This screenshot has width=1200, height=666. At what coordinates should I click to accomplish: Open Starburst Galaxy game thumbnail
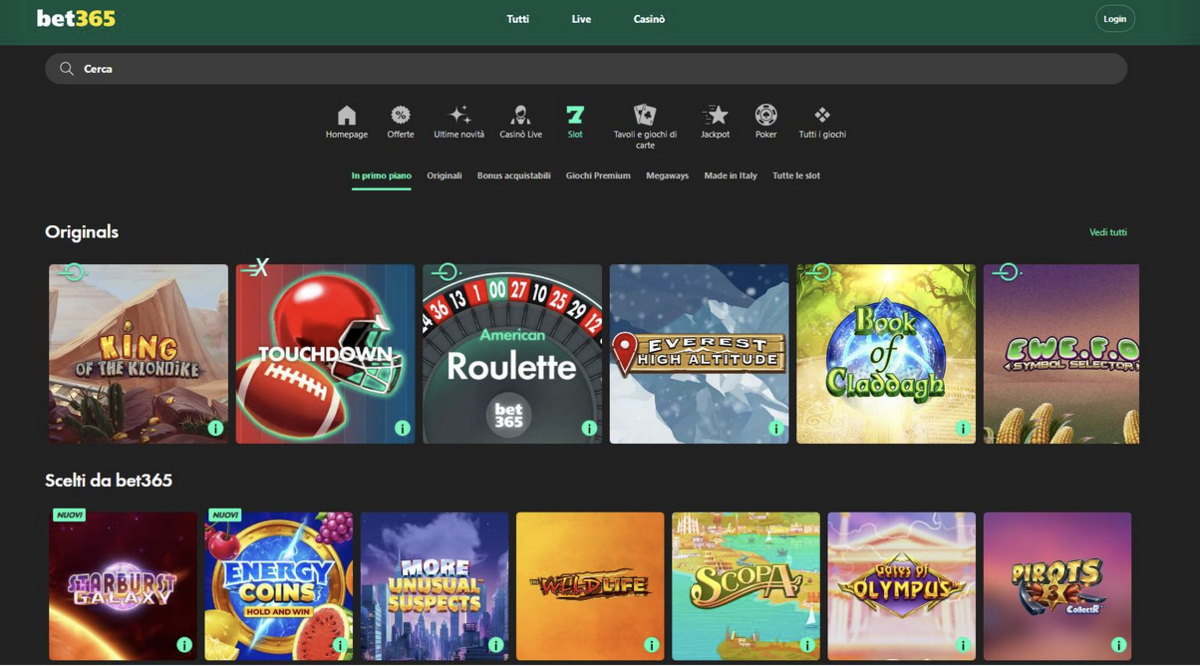coord(123,586)
